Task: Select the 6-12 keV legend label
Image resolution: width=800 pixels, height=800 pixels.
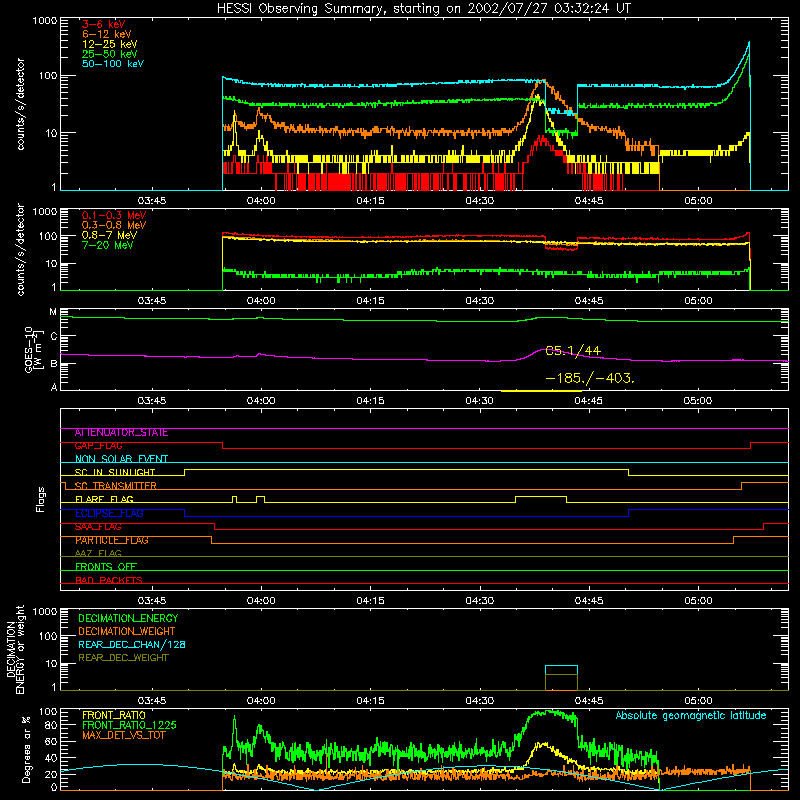Action: coord(107,34)
